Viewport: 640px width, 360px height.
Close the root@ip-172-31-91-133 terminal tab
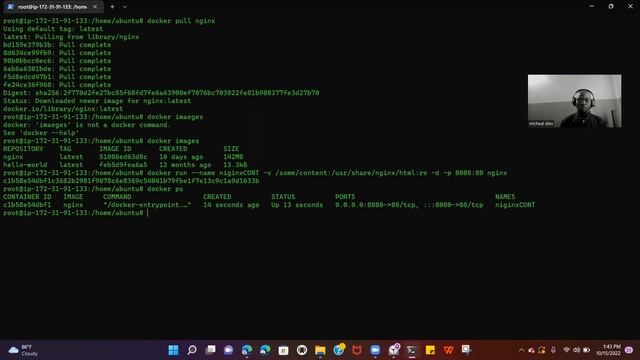[x=95, y=7]
